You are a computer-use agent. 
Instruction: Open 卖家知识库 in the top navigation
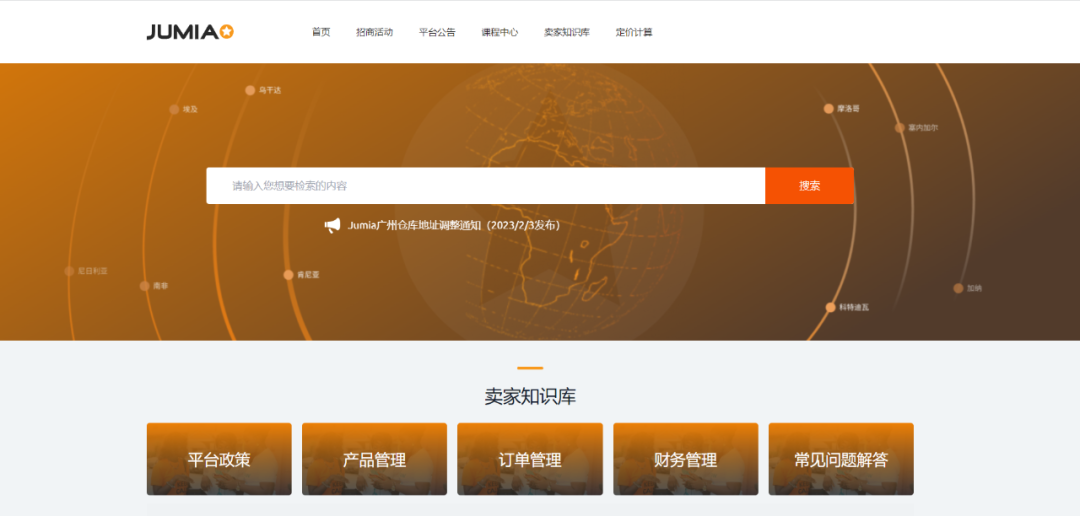(566, 32)
